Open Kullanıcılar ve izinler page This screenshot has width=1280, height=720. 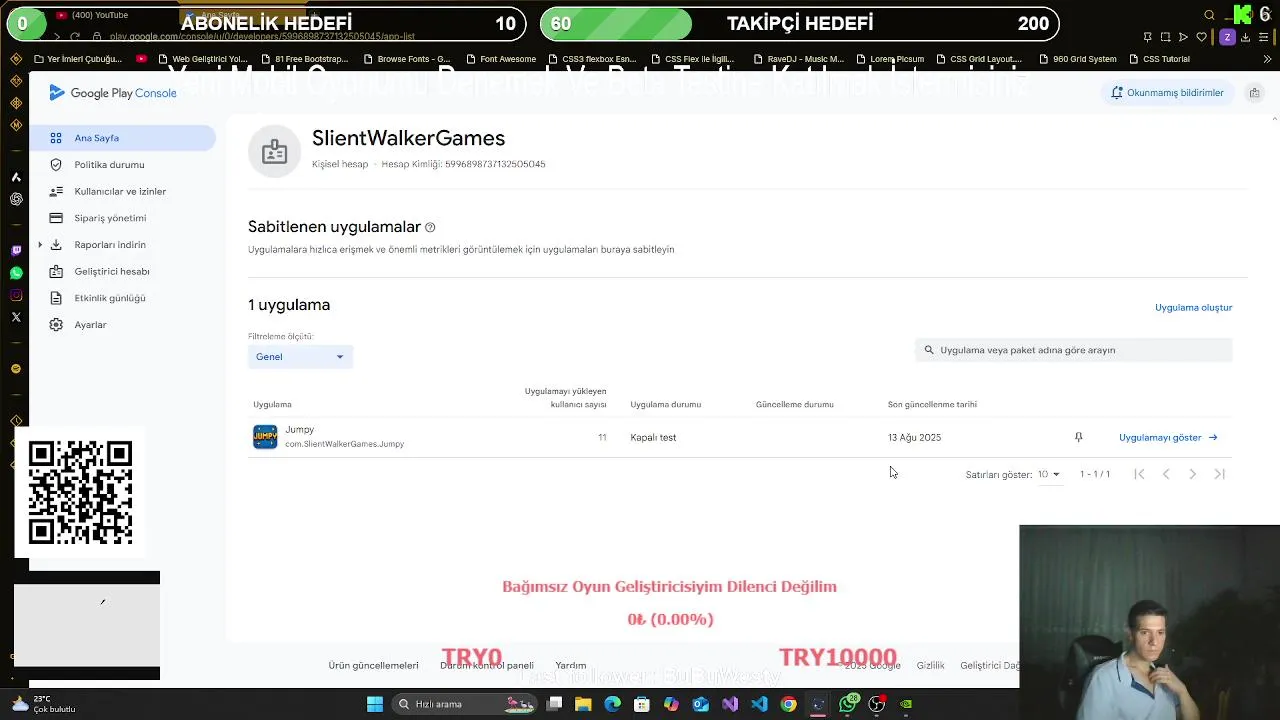click(122, 191)
